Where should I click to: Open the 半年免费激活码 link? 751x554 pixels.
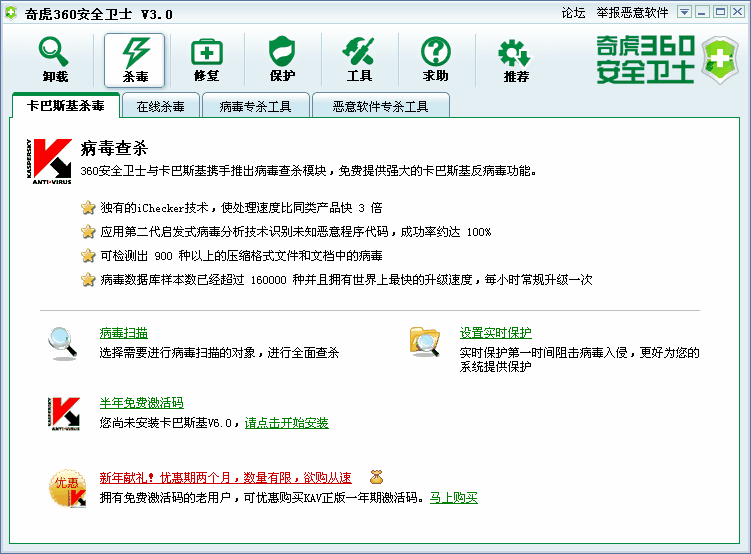click(142, 403)
